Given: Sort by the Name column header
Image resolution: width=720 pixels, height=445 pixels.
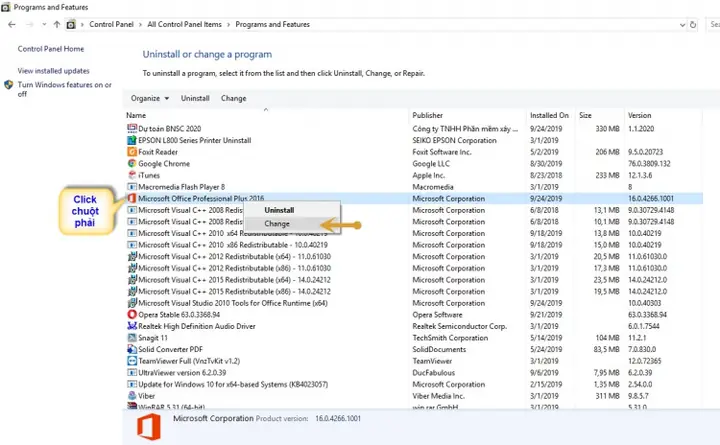Looking at the screenshot, I should (136, 115).
